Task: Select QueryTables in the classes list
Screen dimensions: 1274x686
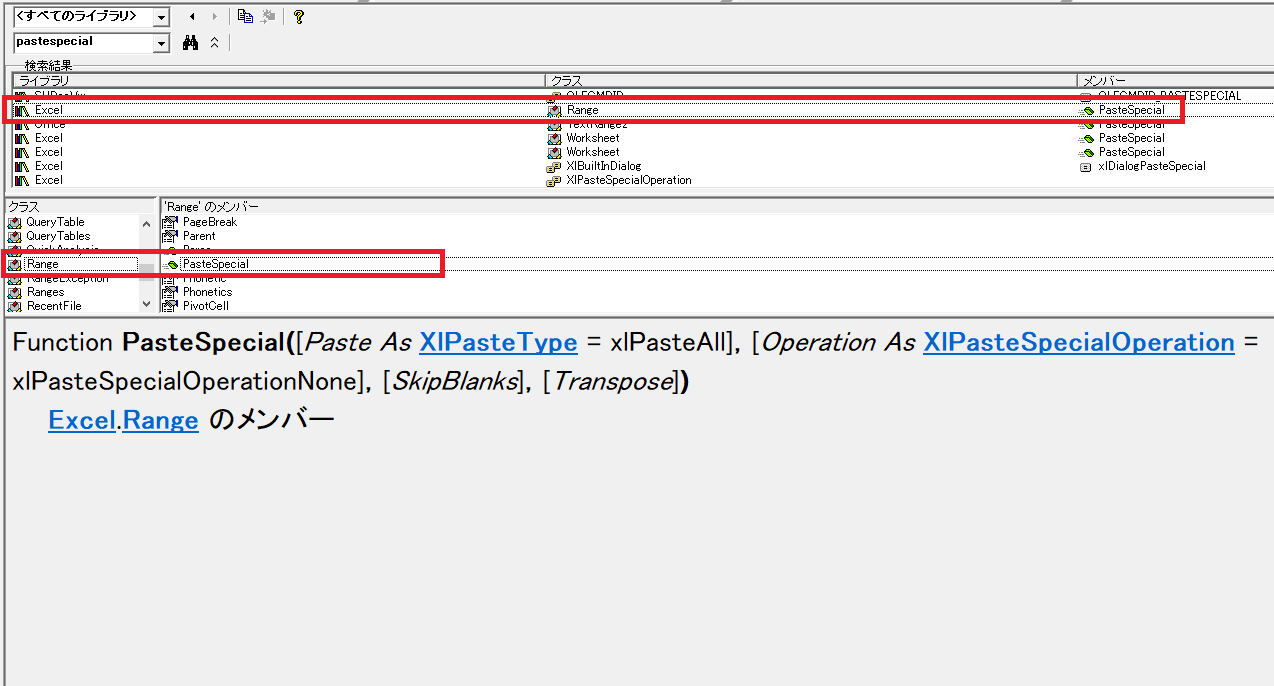Action: pos(58,236)
